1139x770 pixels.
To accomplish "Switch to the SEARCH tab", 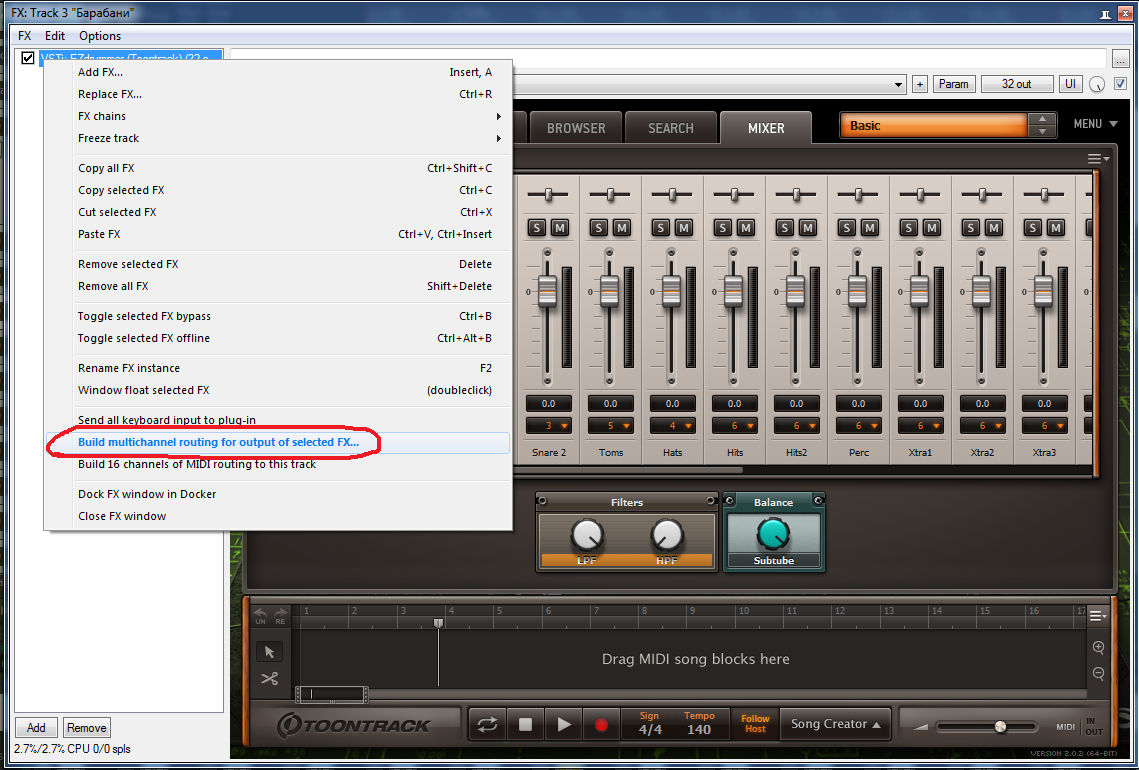I will (670, 128).
